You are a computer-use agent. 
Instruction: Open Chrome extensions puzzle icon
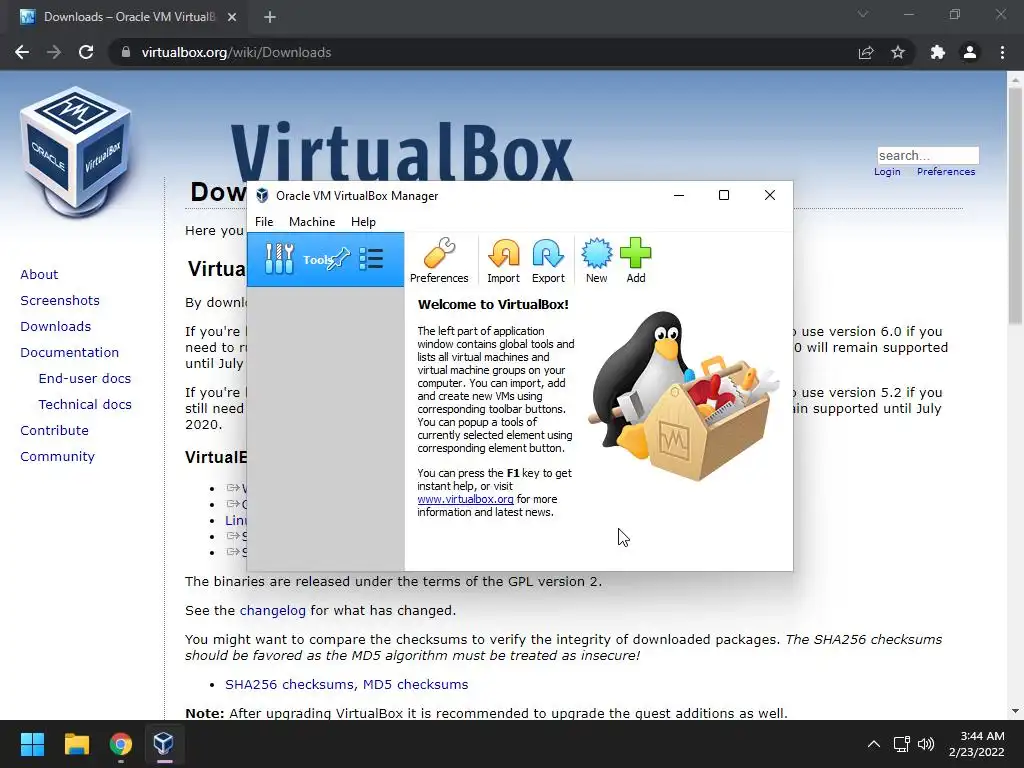point(938,52)
